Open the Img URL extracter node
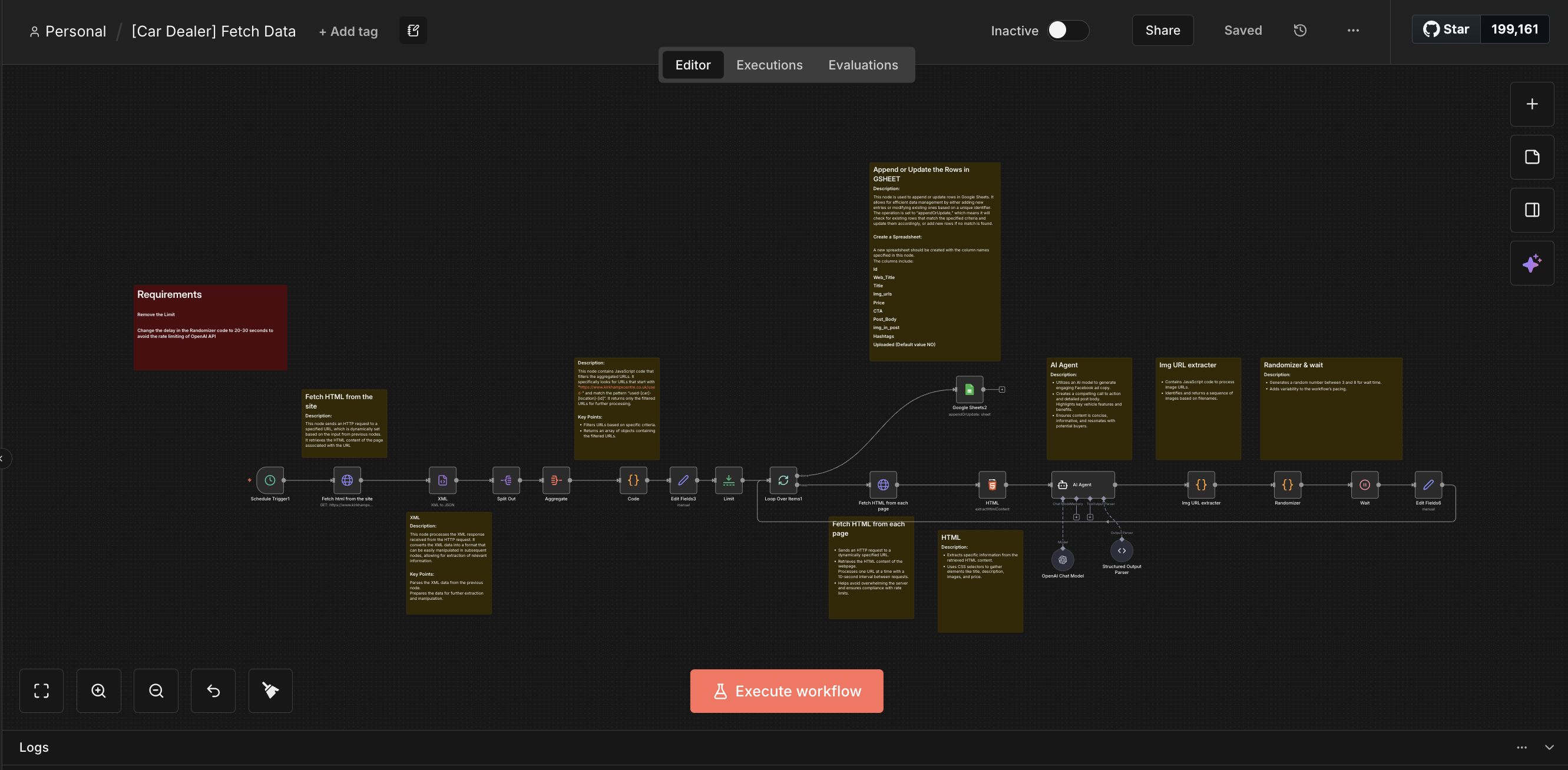Screen dimensions: 1568x770 tap(1201, 484)
